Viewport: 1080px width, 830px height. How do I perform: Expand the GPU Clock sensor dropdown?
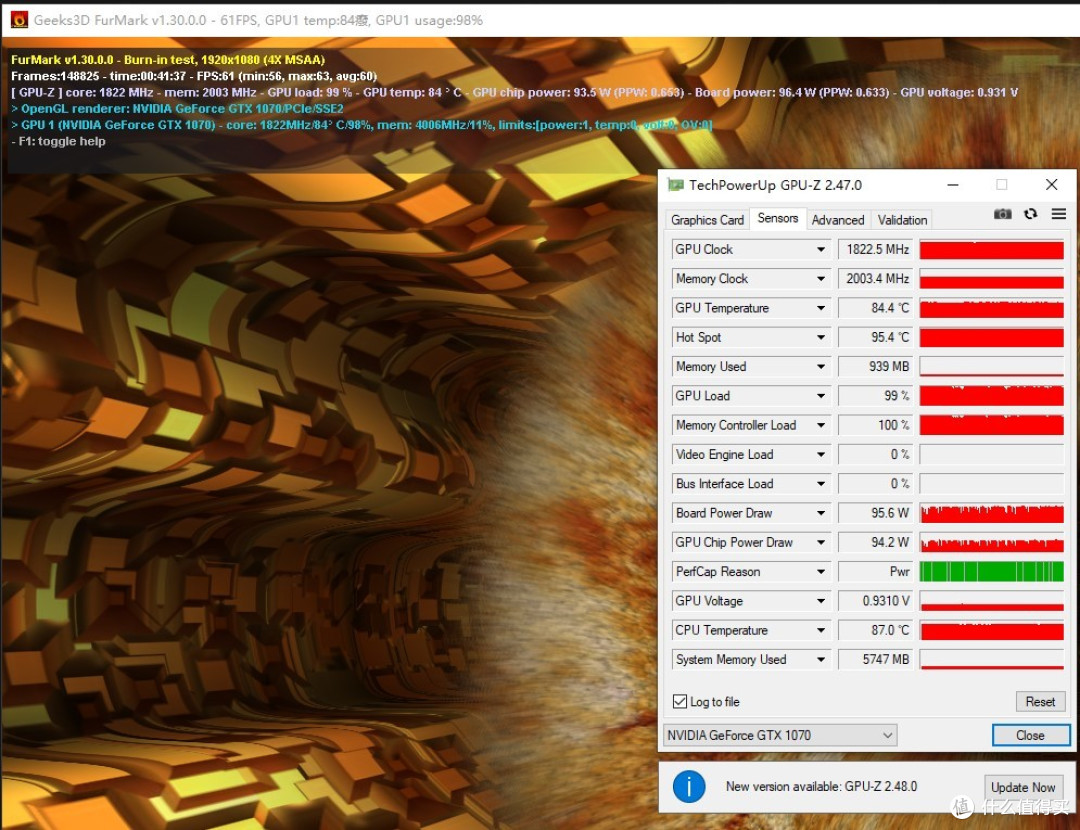821,250
